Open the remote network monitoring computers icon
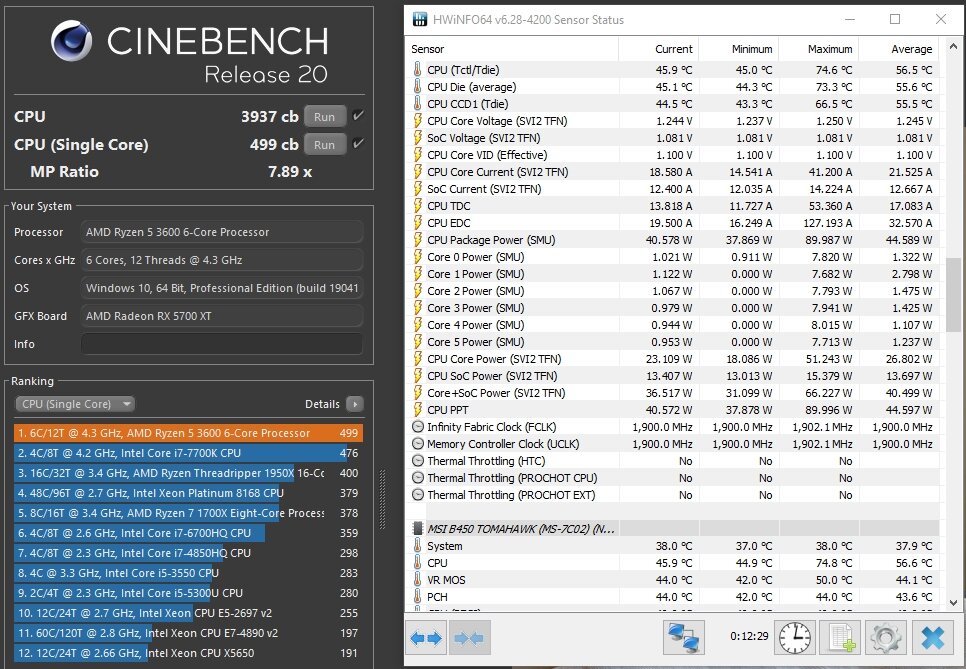The width and height of the screenshot is (966, 669). point(684,638)
